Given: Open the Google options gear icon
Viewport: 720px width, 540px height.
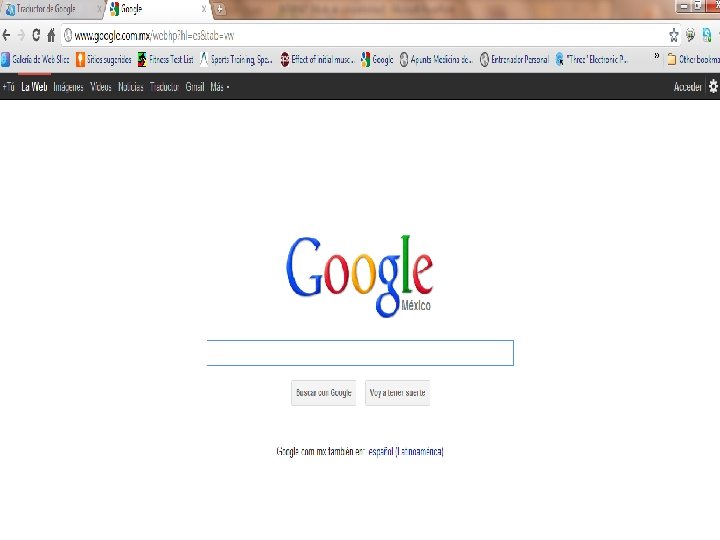Looking at the screenshot, I should pyautogui.click(x=713, y=86).
